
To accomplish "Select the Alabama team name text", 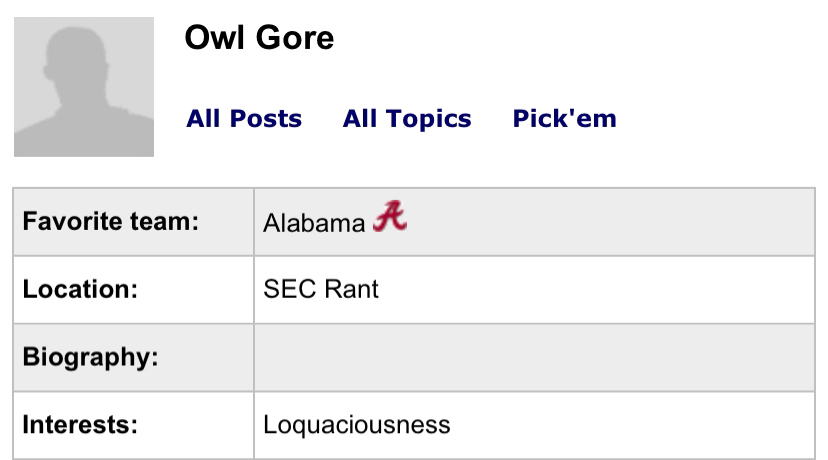I will tap(314, 223).
